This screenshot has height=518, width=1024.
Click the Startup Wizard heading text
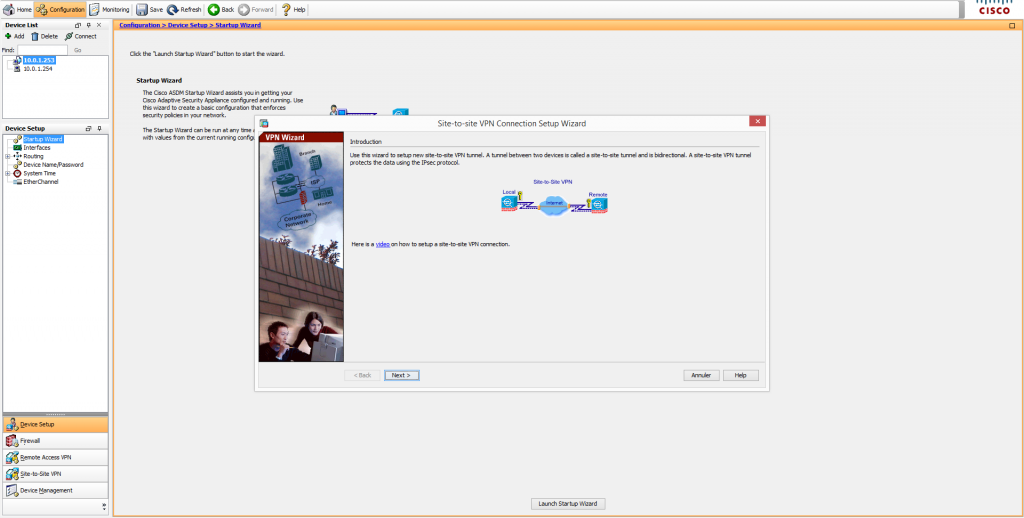click(159, 80)
